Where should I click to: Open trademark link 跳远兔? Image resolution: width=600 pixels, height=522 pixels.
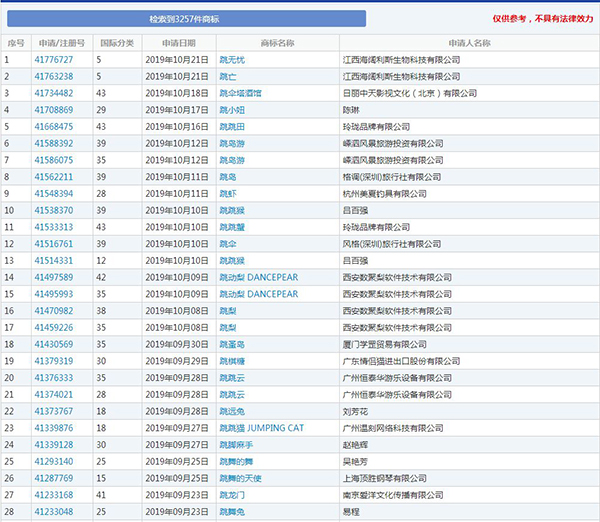[x=233, y=411]
